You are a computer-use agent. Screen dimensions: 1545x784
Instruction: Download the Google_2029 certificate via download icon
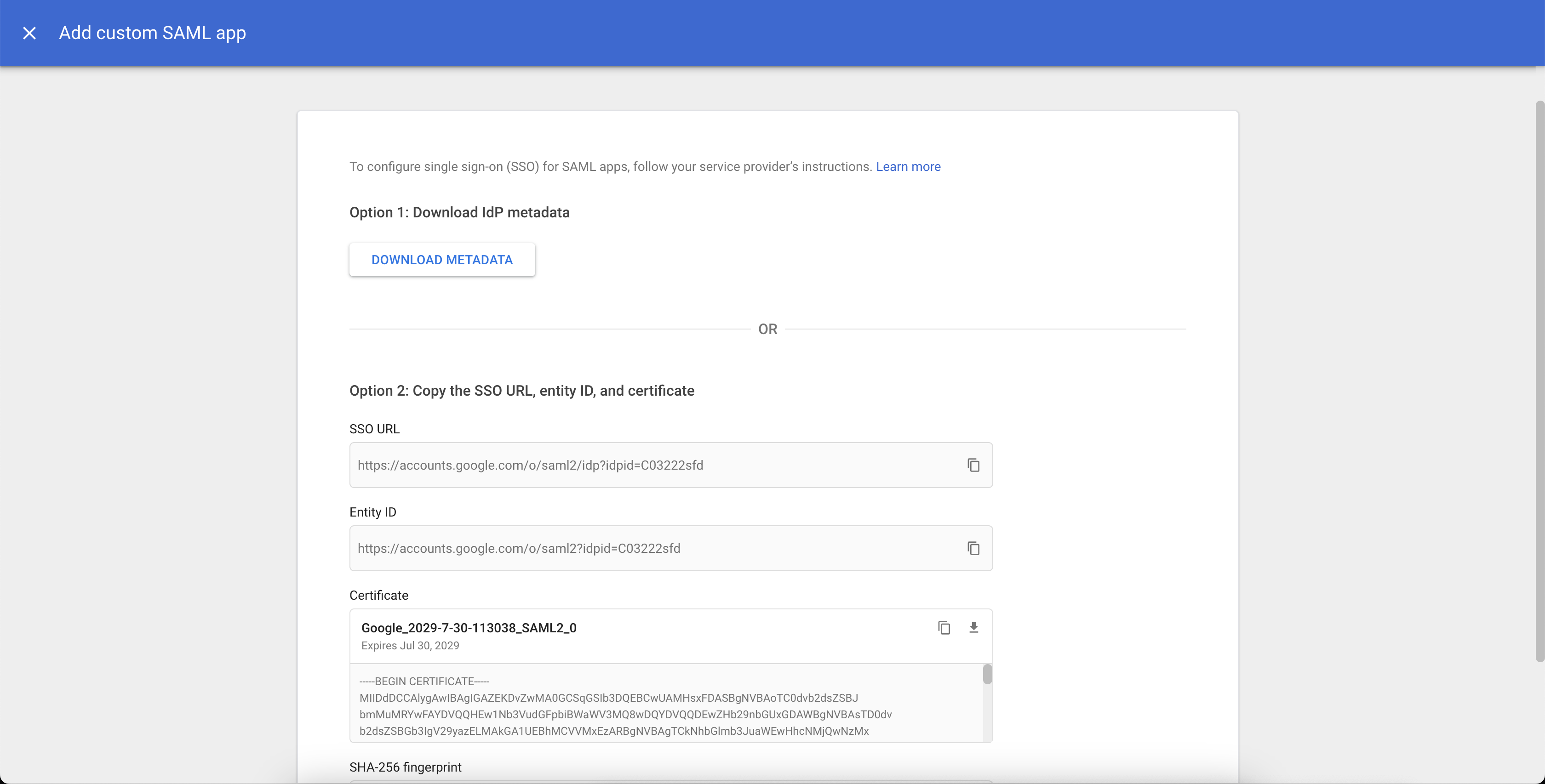(x=974, y=628)
